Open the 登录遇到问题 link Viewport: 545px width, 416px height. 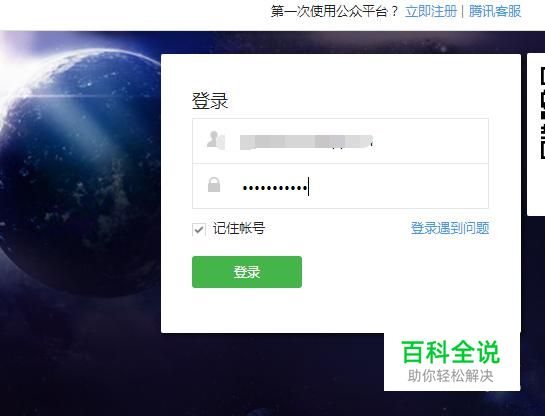point(450,228)
